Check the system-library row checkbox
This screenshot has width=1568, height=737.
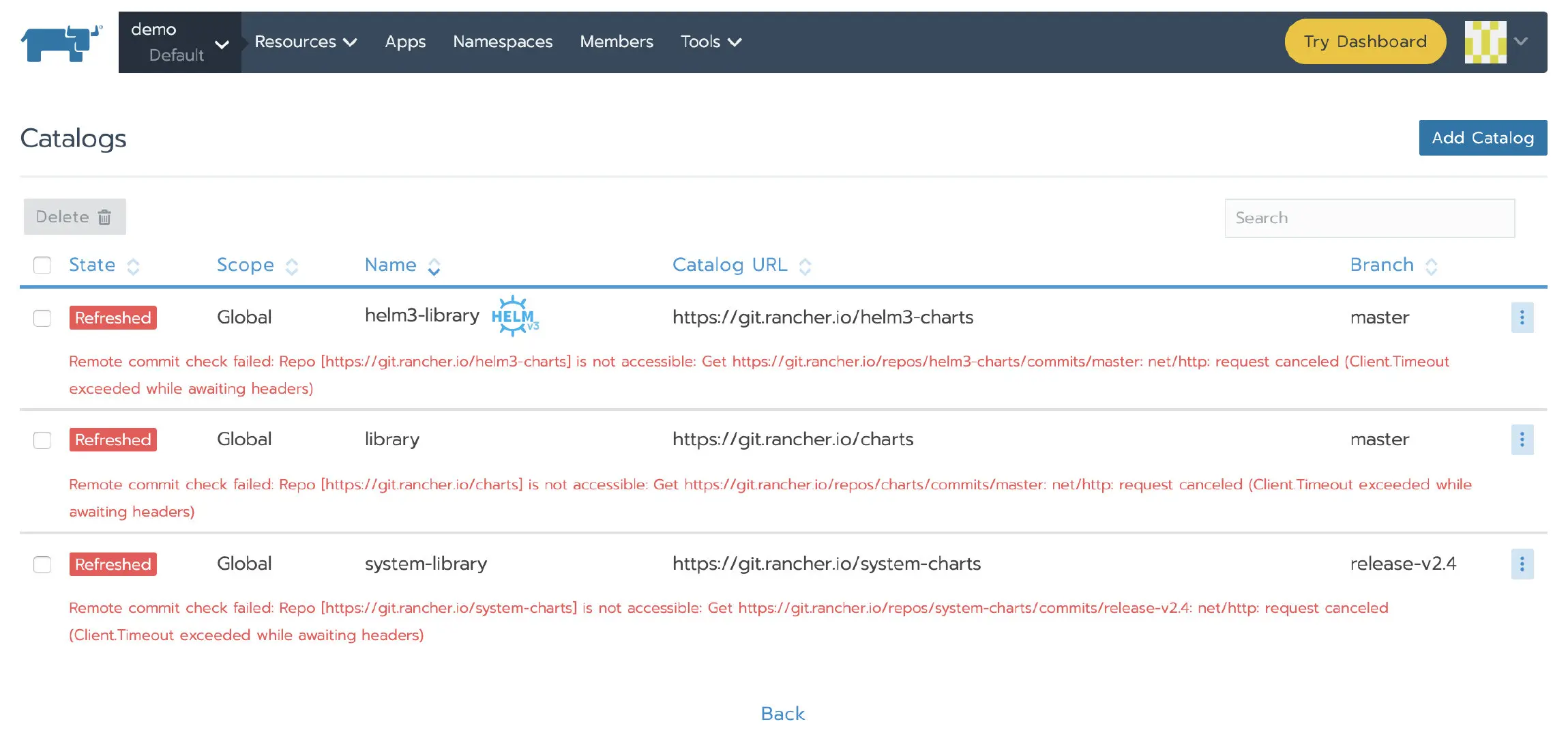click(42, 564)
